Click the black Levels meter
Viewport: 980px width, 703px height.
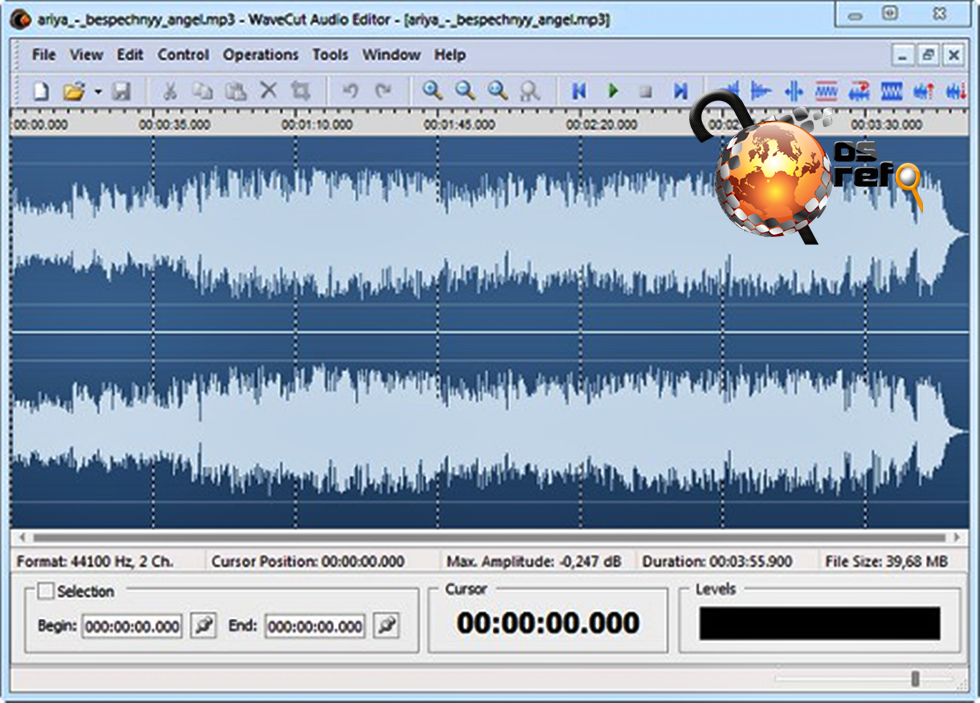819,623
